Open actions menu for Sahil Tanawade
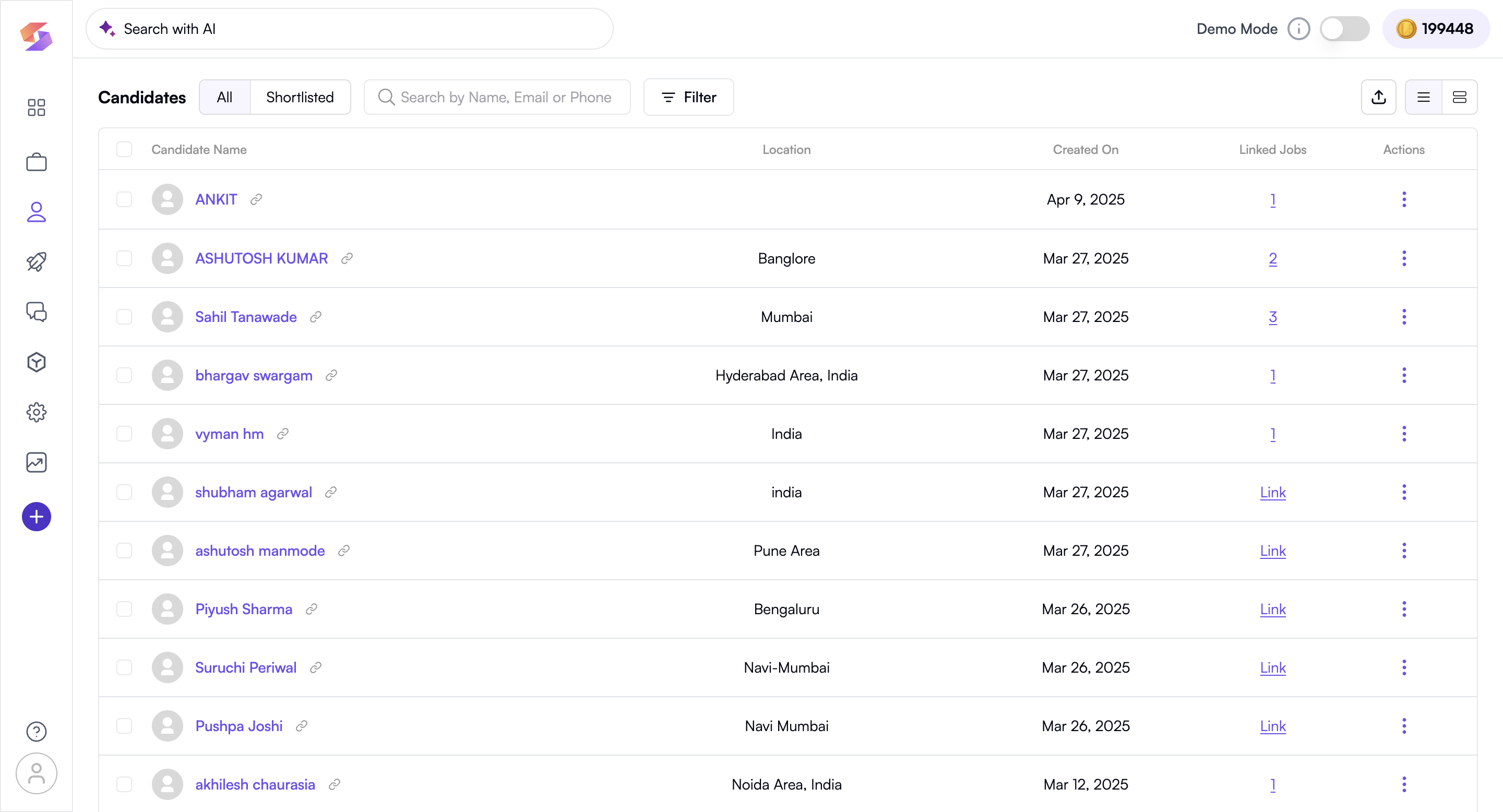The height and width of the screenshot is (812, 1503). [x=1404, y=317]
